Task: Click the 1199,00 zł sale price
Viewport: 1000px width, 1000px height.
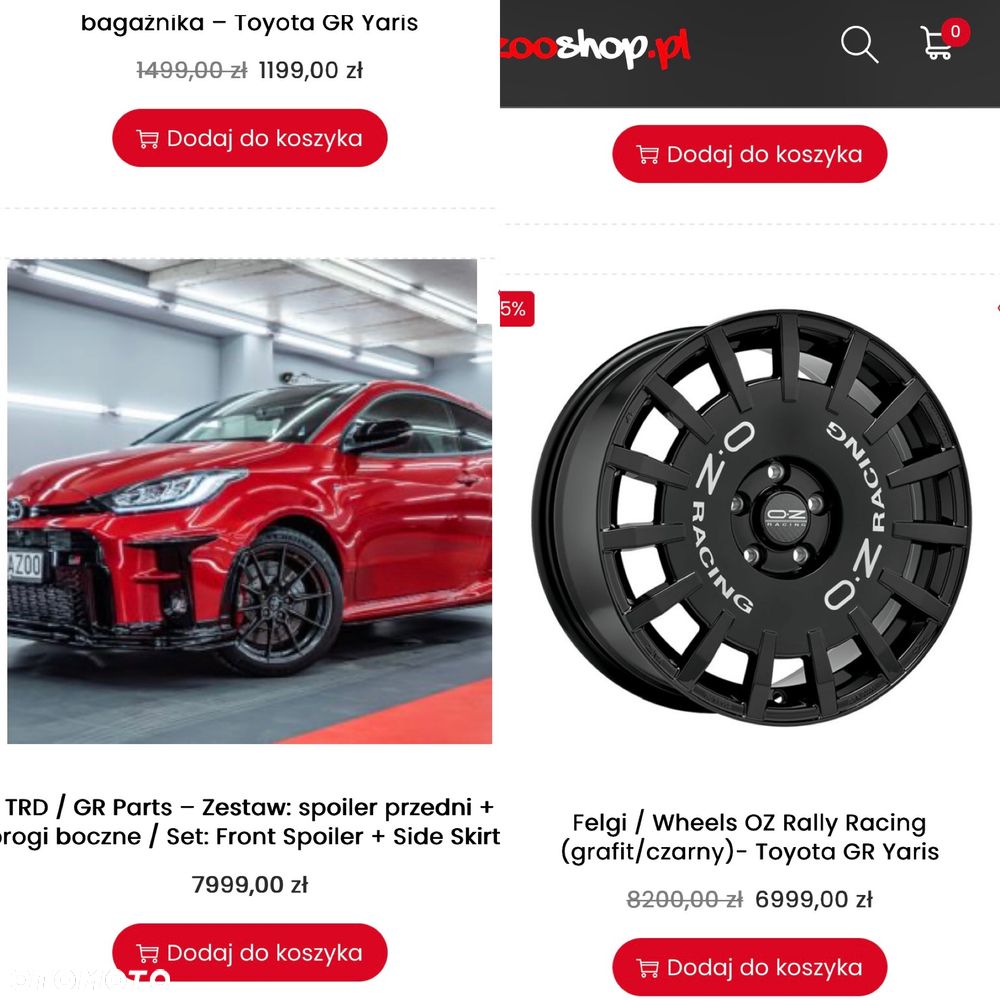Action: coord(311,70)
